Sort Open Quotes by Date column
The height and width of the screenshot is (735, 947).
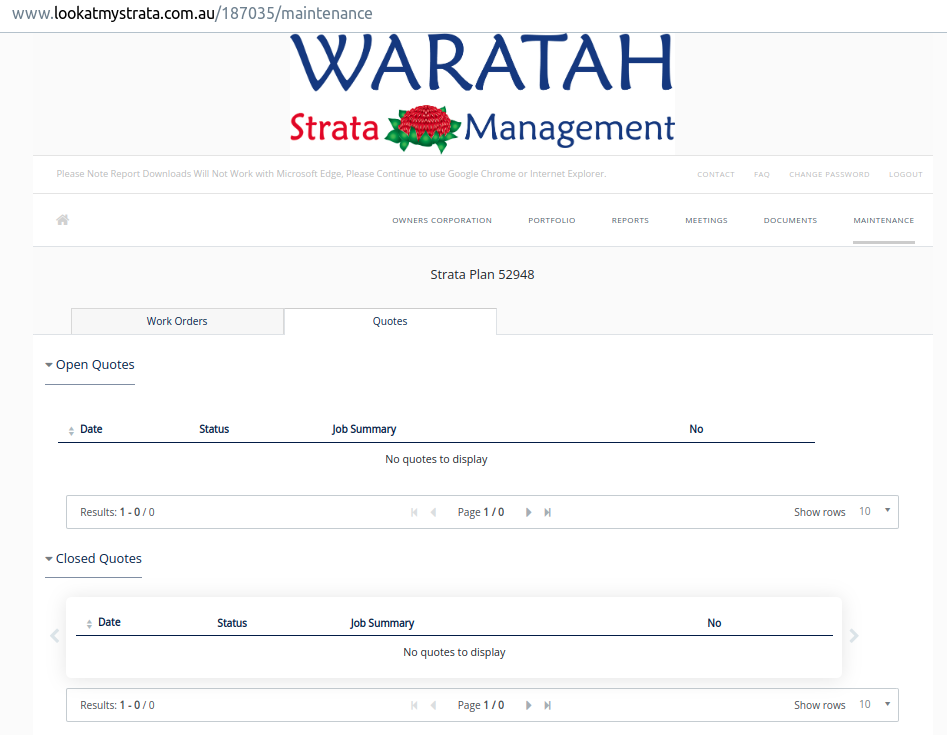tap(90, 429)
